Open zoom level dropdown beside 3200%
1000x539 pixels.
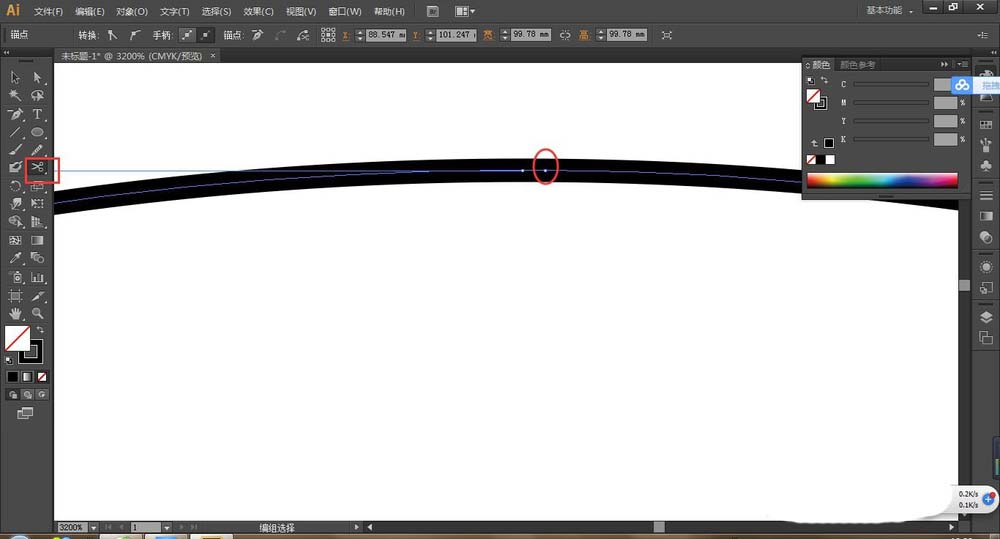click(94, 528)
